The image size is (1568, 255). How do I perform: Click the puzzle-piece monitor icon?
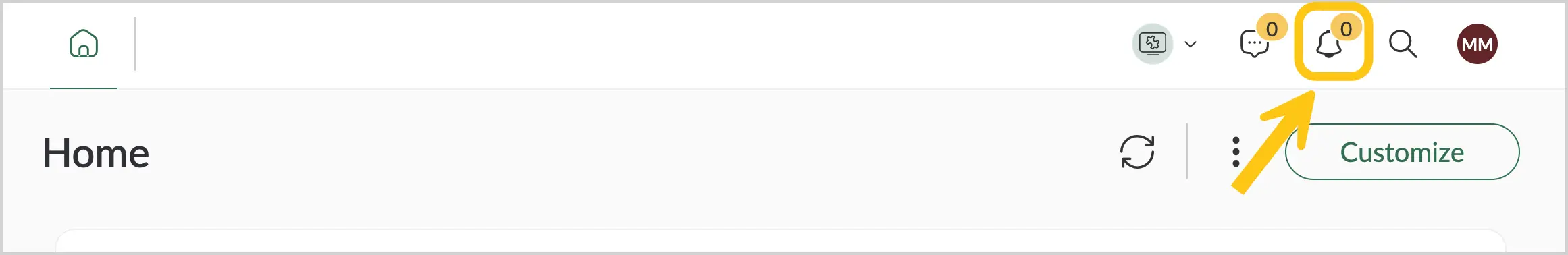[x=1153, y=44]
